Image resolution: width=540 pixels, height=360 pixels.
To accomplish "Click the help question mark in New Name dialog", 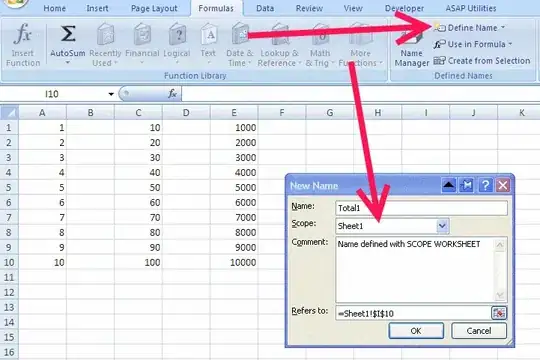I will pyautogui.click(x=485, y=186).
